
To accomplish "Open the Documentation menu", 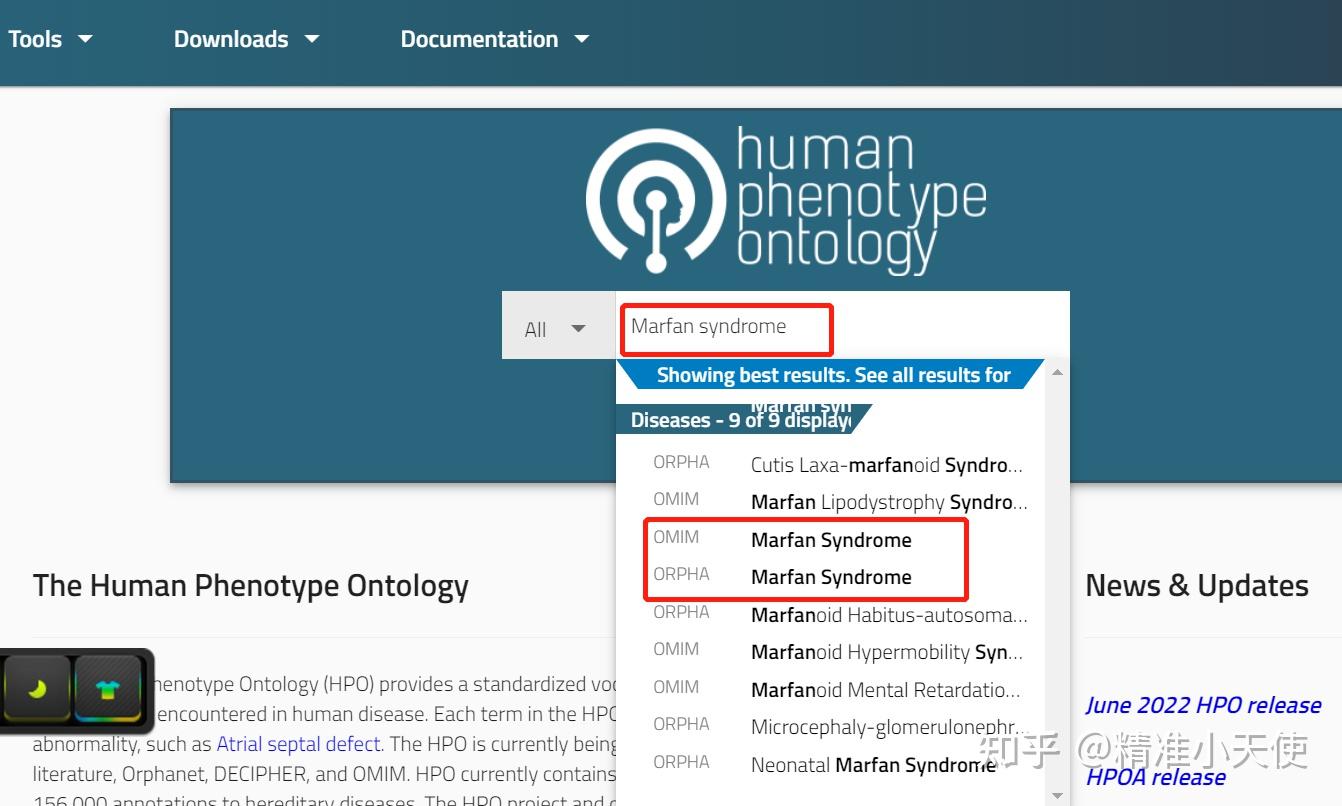I will 494,39.
